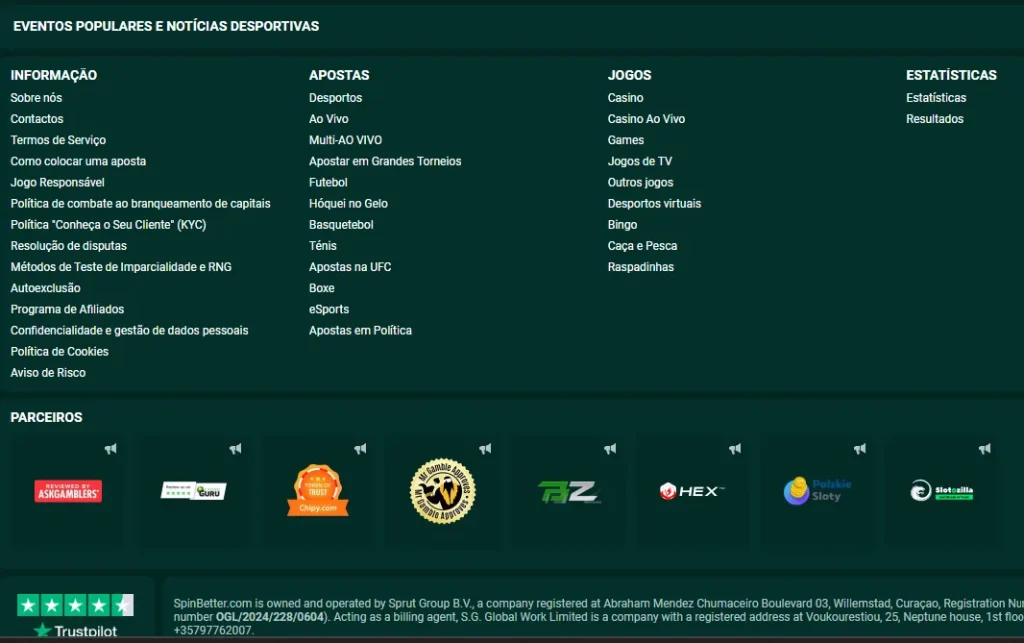Open Métodos de Teste de Imparcialidade e RNG
Image resolution: width=1024 pixels, height=643 pixels.
click(x=121, y=267)
